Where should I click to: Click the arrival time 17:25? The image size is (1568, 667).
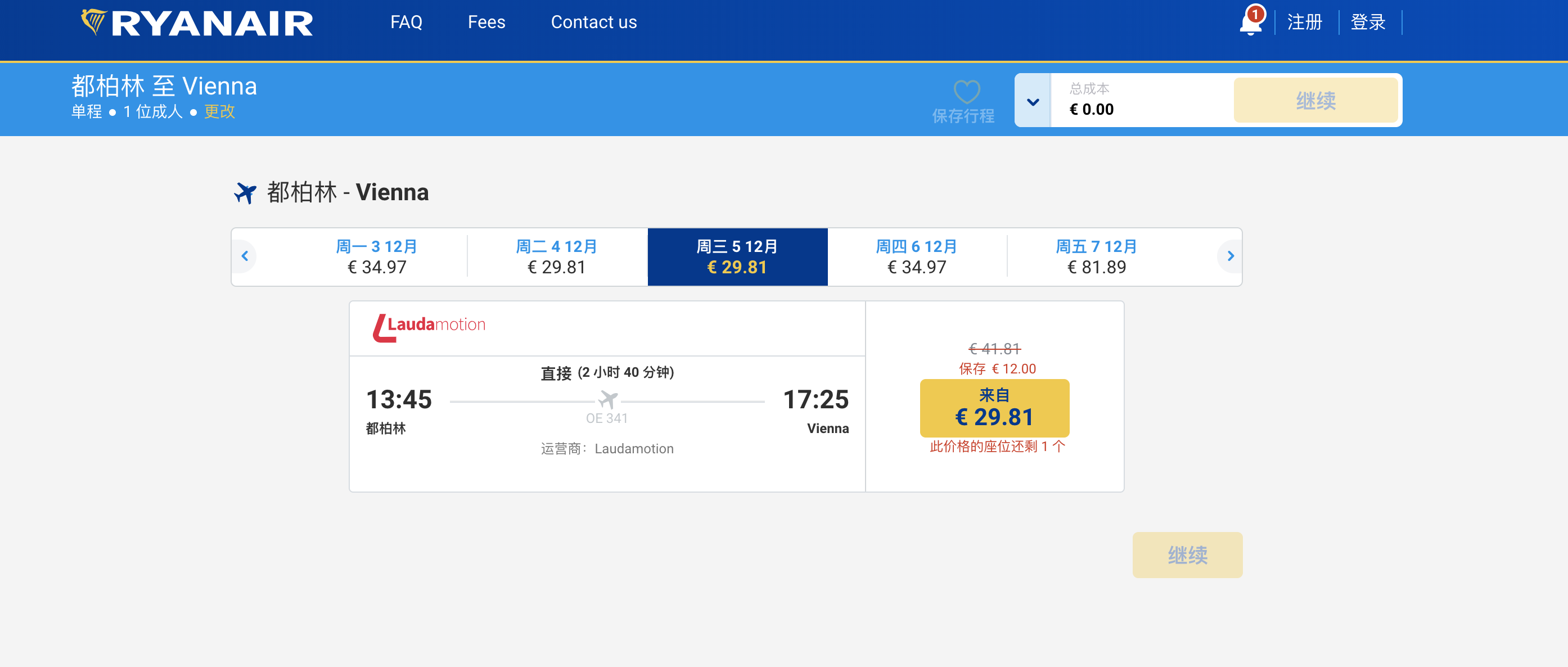coord(815,400)
